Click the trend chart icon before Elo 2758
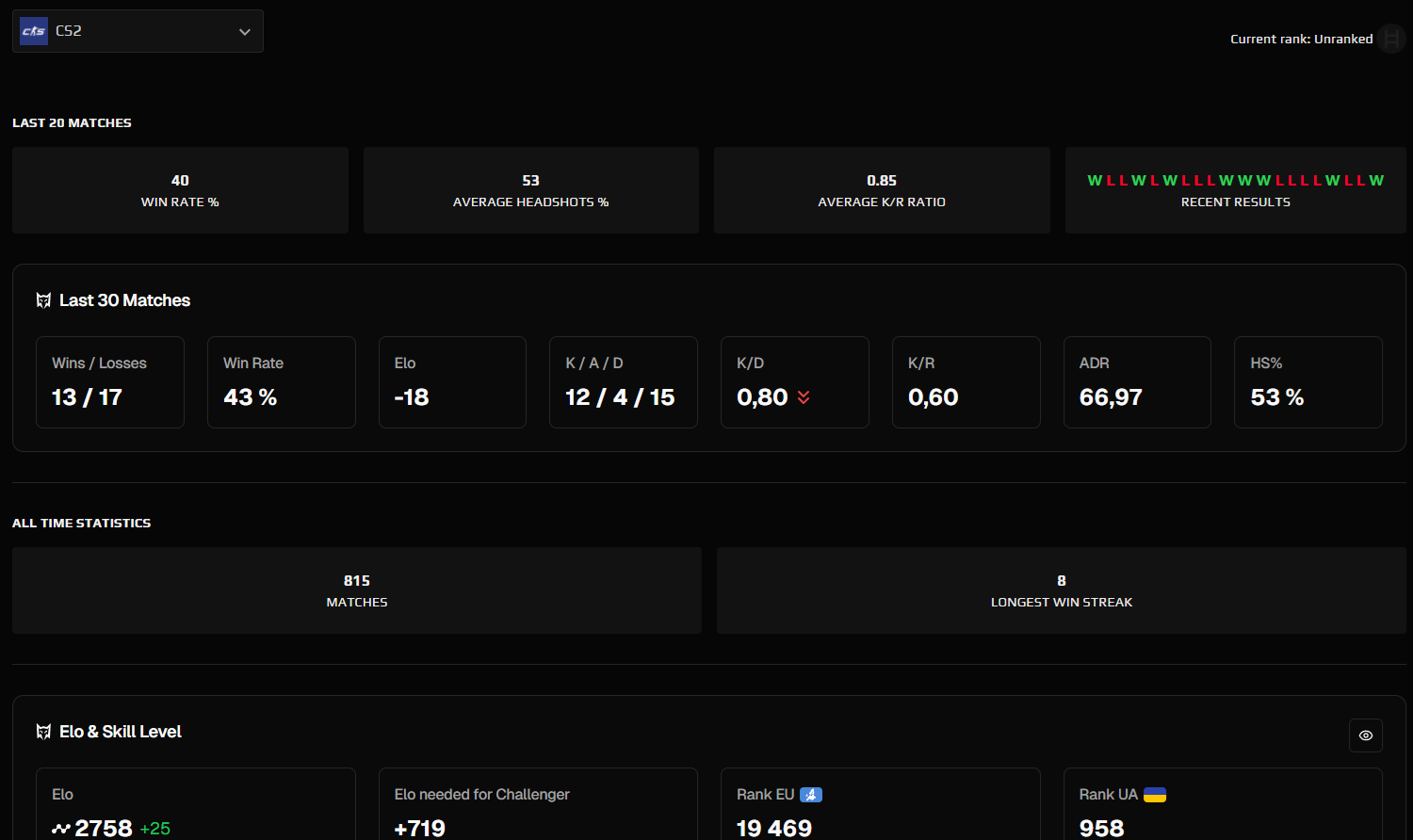Viewport: 1413px width, 840px height. pos(60,829)
